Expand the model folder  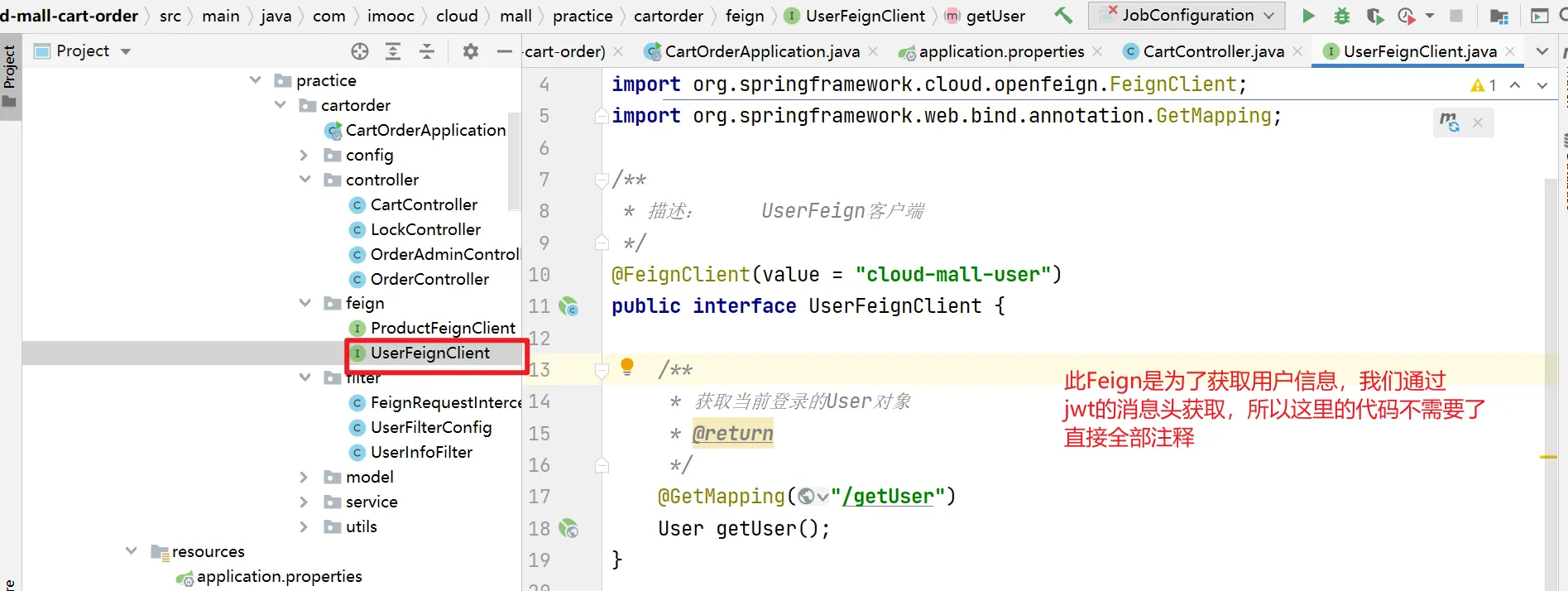304,477
